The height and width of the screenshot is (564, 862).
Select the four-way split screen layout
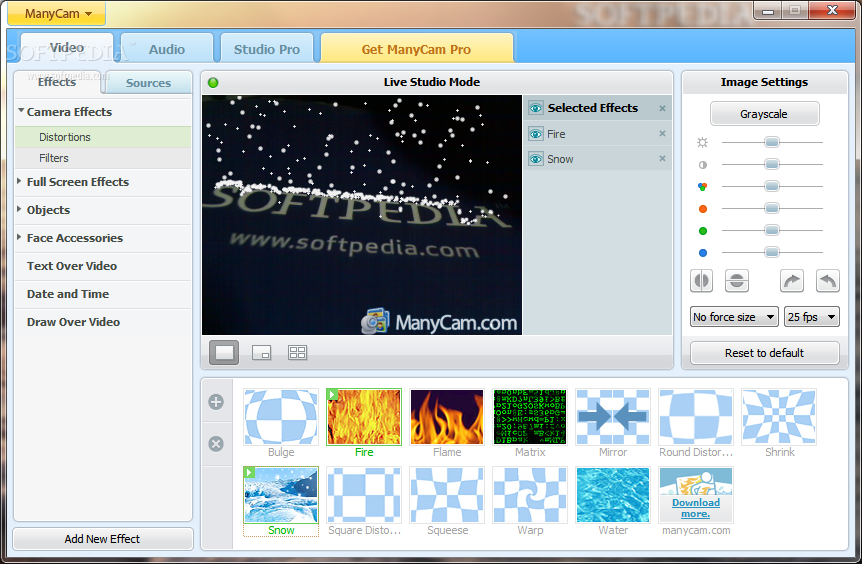[x=297, y=352]
